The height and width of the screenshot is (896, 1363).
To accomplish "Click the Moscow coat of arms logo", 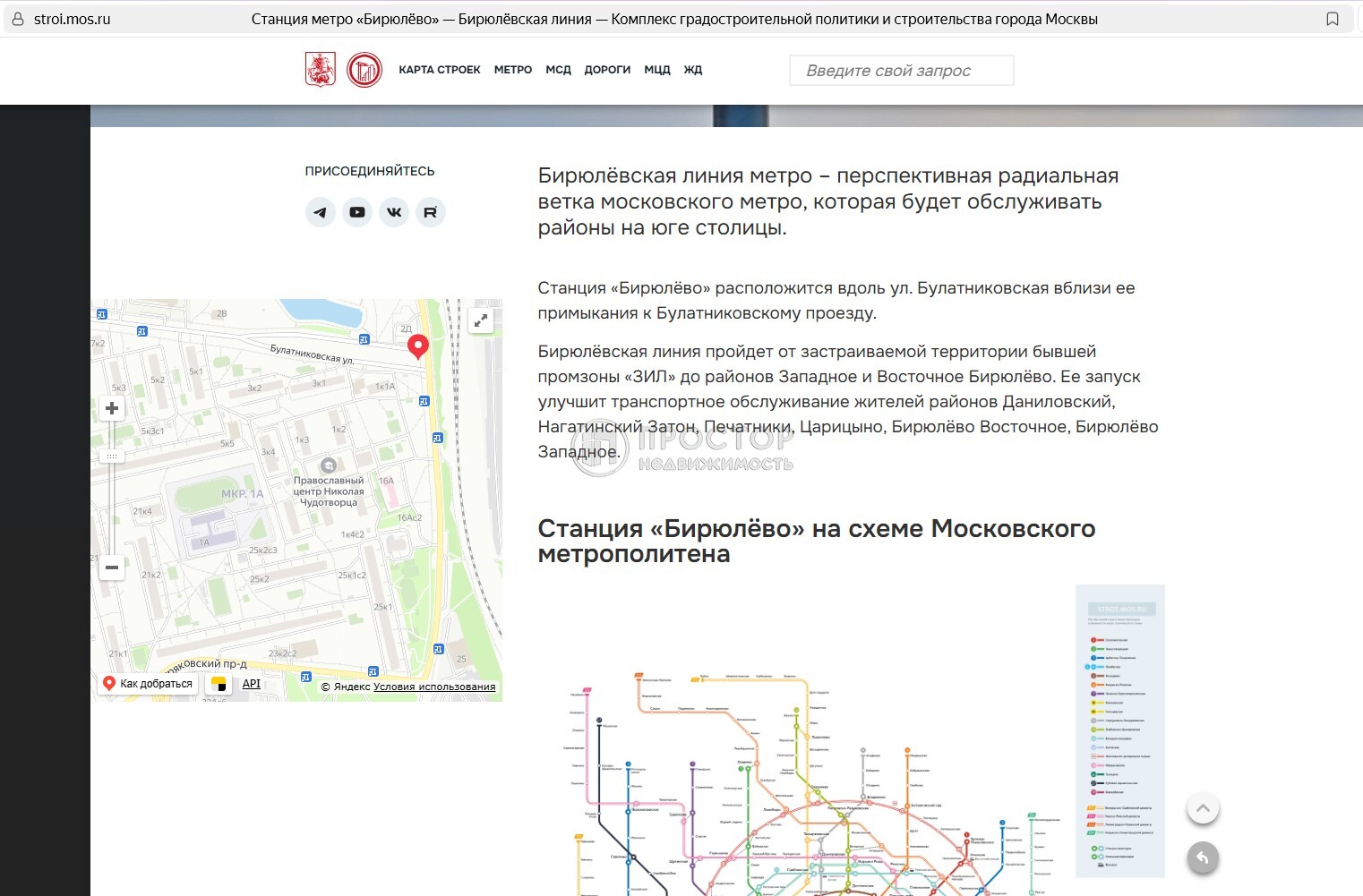I will click(321, 70).
